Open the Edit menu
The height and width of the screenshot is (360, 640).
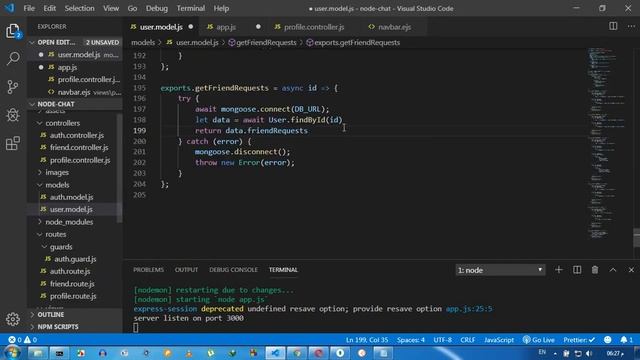pyautogui.click(x=49, y=8)
